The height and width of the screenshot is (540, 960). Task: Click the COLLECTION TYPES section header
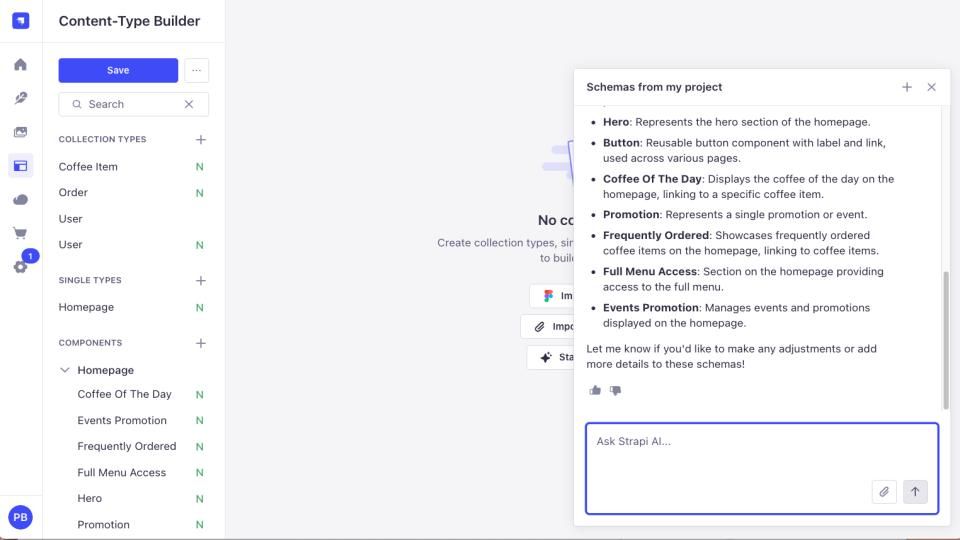102,140
